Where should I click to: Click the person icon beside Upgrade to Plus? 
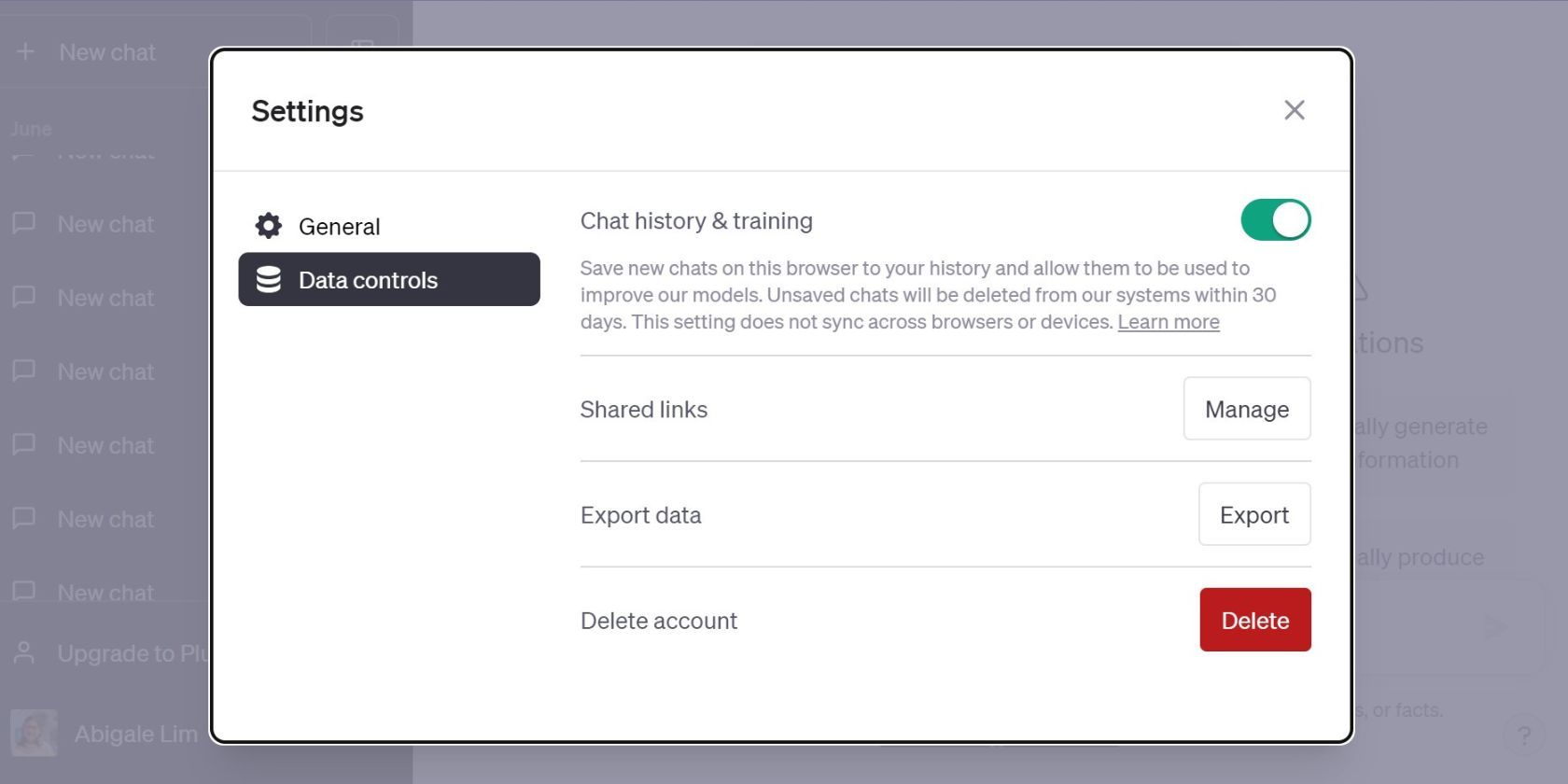[x=24, y=653]
